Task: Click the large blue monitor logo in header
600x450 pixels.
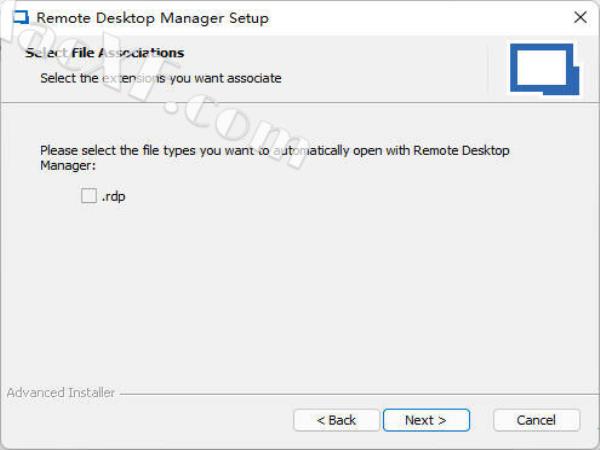Action: 545,70
